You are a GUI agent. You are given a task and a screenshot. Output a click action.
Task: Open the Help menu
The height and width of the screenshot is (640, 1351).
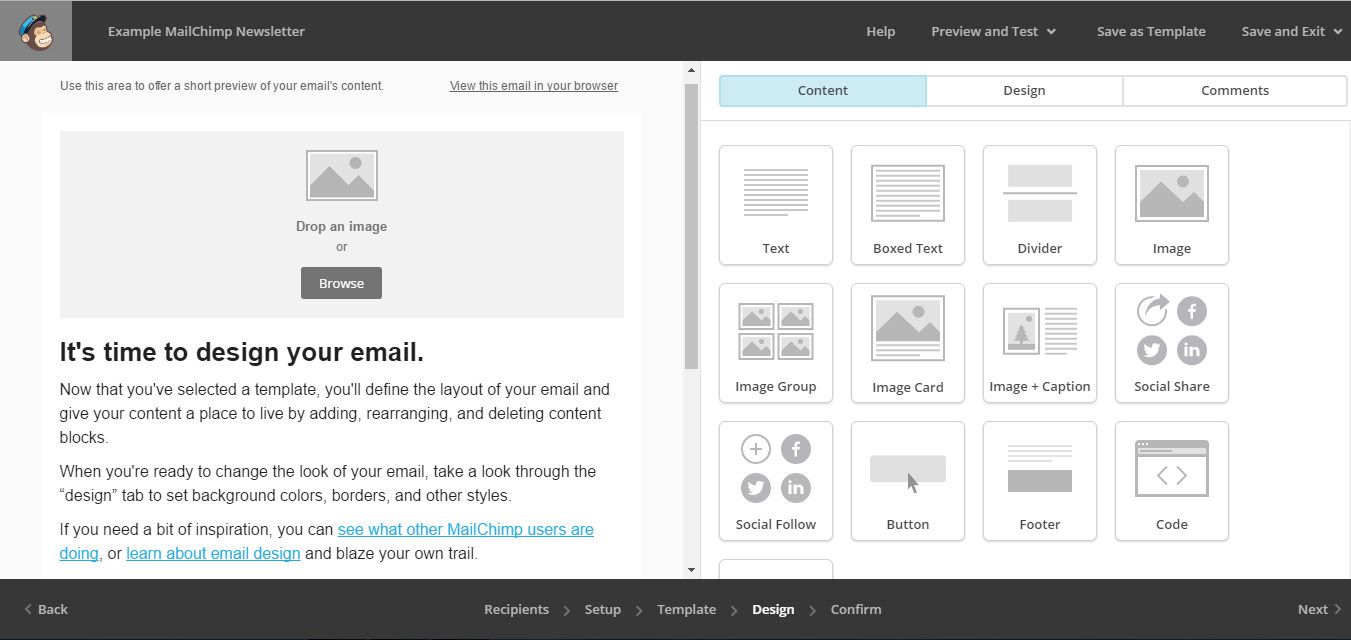coord(880,31)
